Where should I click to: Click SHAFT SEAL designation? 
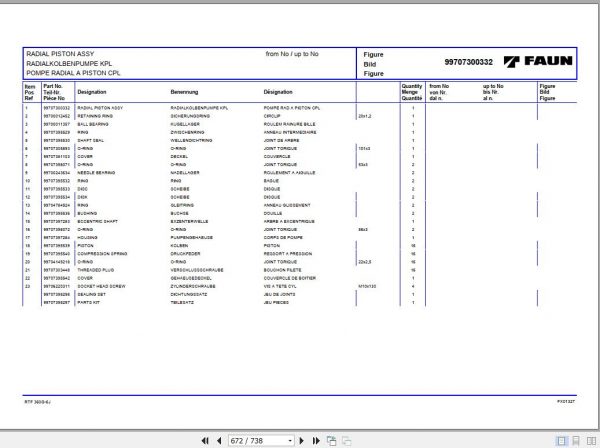90,140
